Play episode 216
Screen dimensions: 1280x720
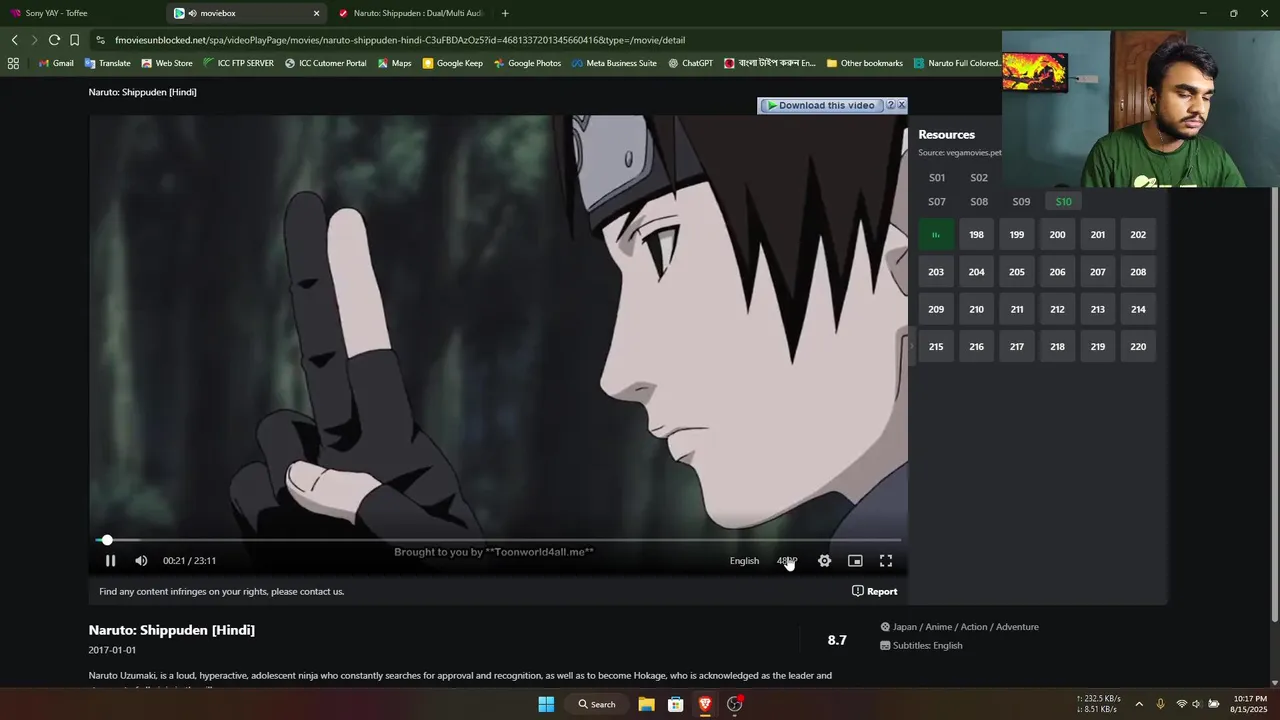[x=976, y=347]
